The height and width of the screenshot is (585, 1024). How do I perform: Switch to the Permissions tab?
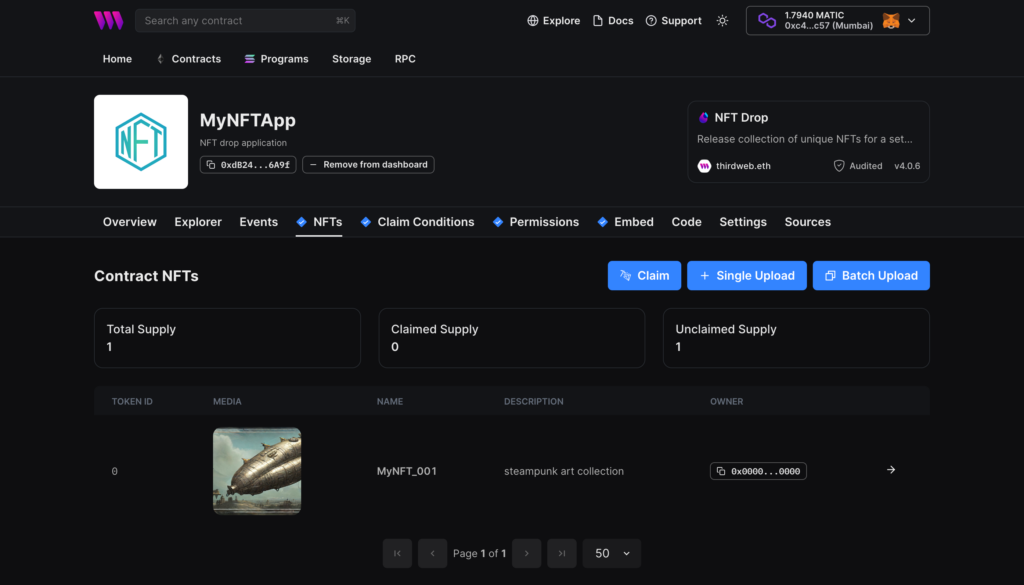click(536, 222)
